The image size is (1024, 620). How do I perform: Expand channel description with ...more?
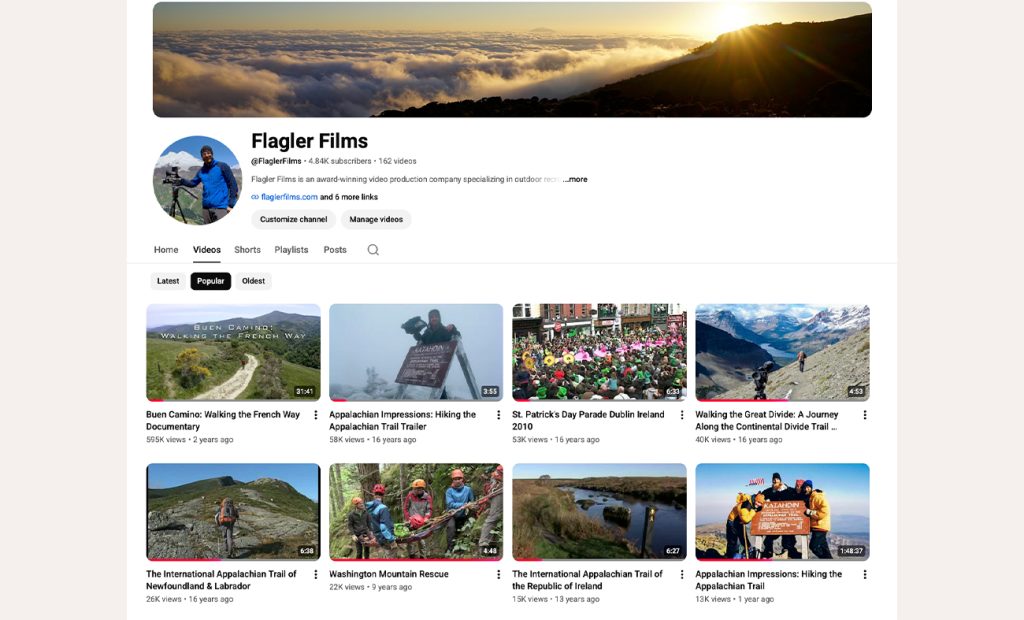pos(575,179)
